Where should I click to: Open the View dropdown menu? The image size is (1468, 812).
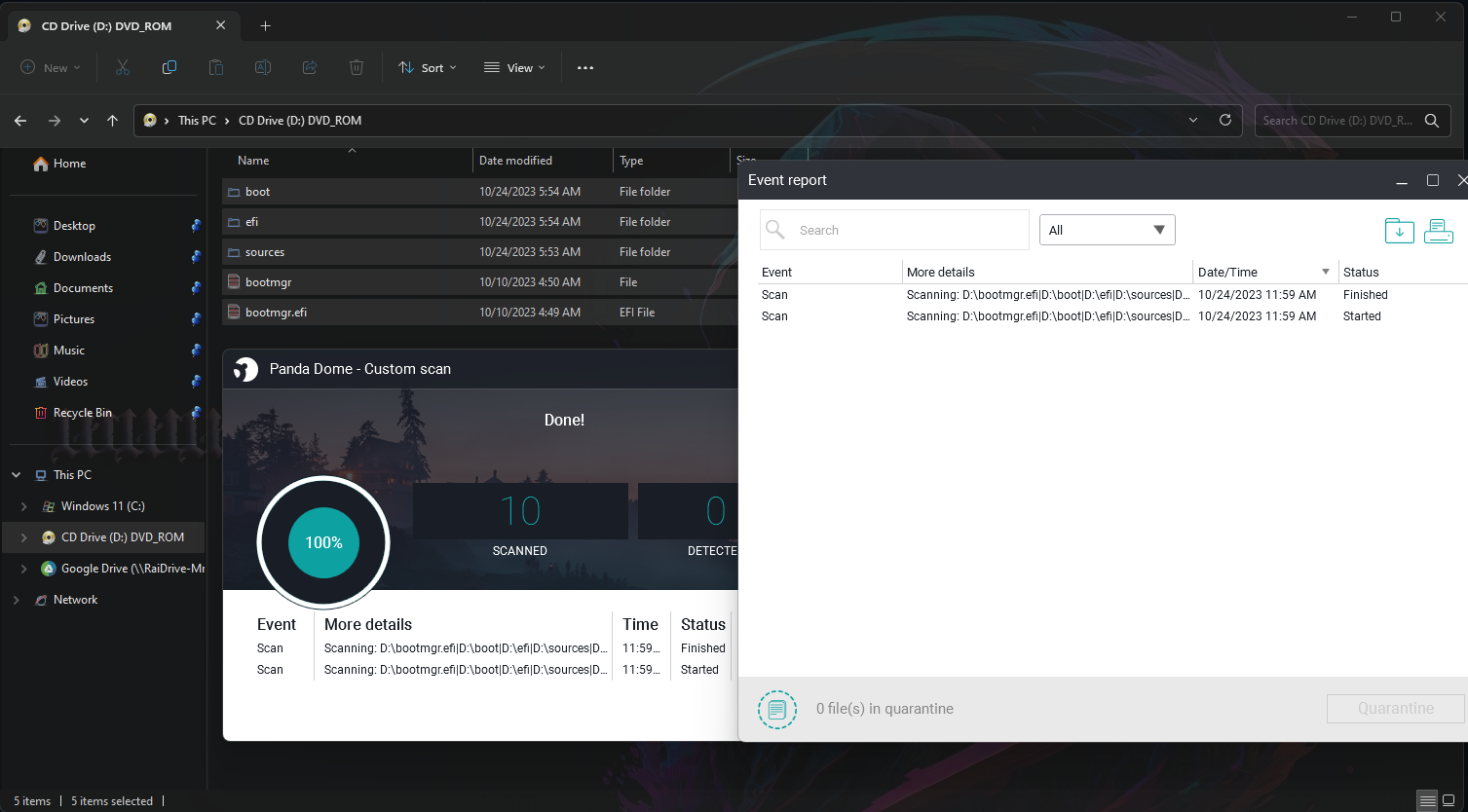(x=514, y=67)
